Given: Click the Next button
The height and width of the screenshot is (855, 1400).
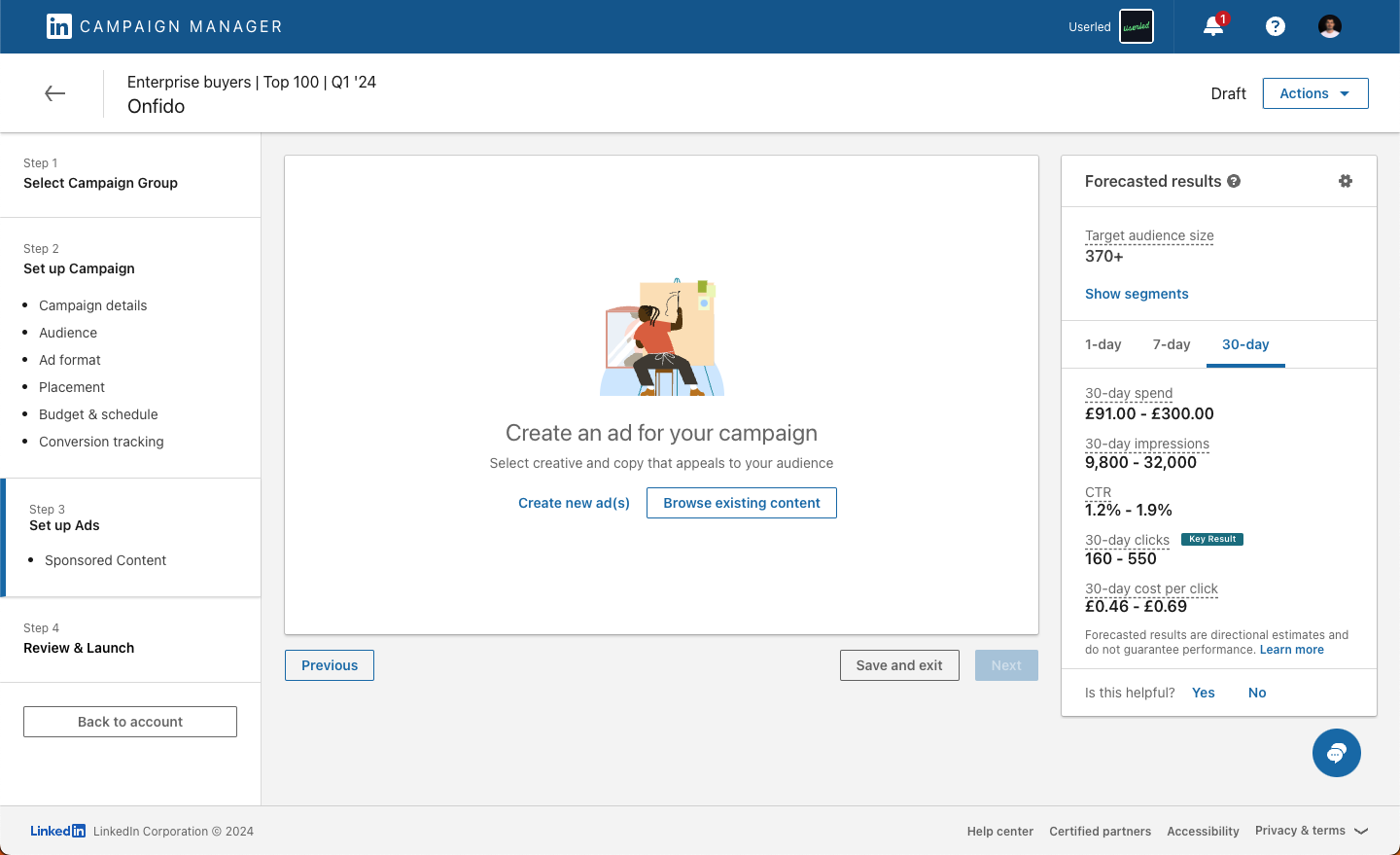Looking at the screenshot, I should [1006, 665].
